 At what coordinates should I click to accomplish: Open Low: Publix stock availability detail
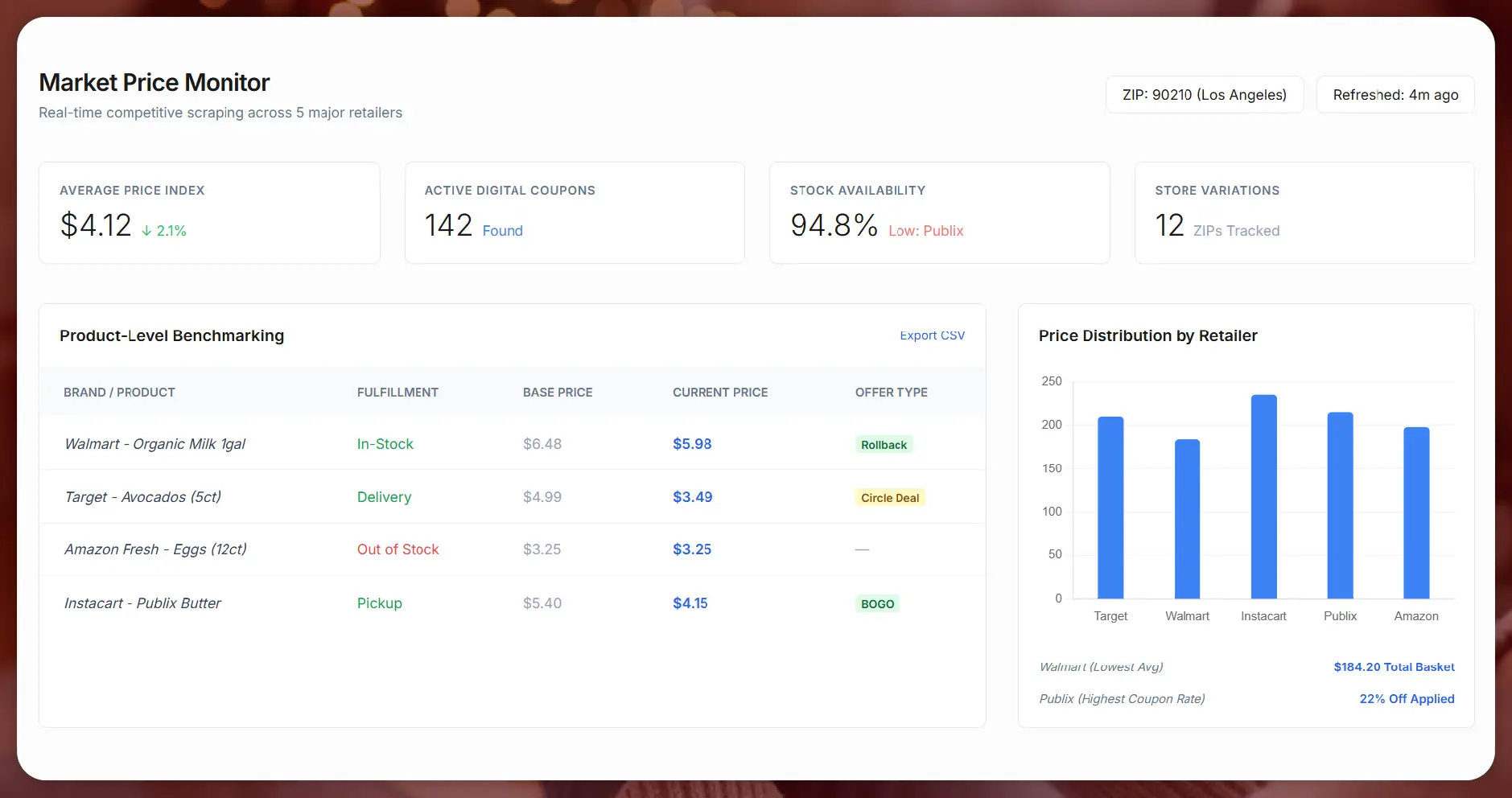(925, 231)
